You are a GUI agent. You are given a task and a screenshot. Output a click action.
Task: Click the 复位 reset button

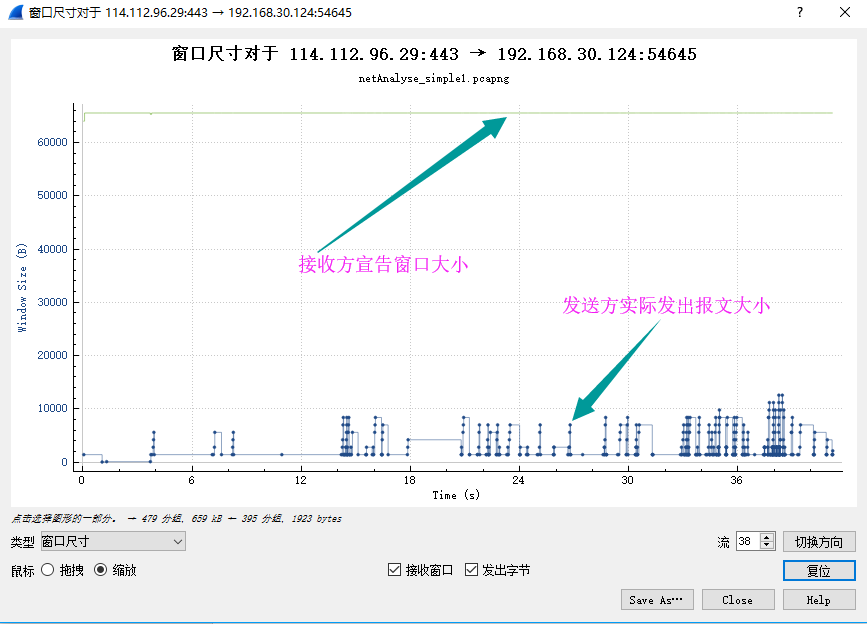(819, 570)
